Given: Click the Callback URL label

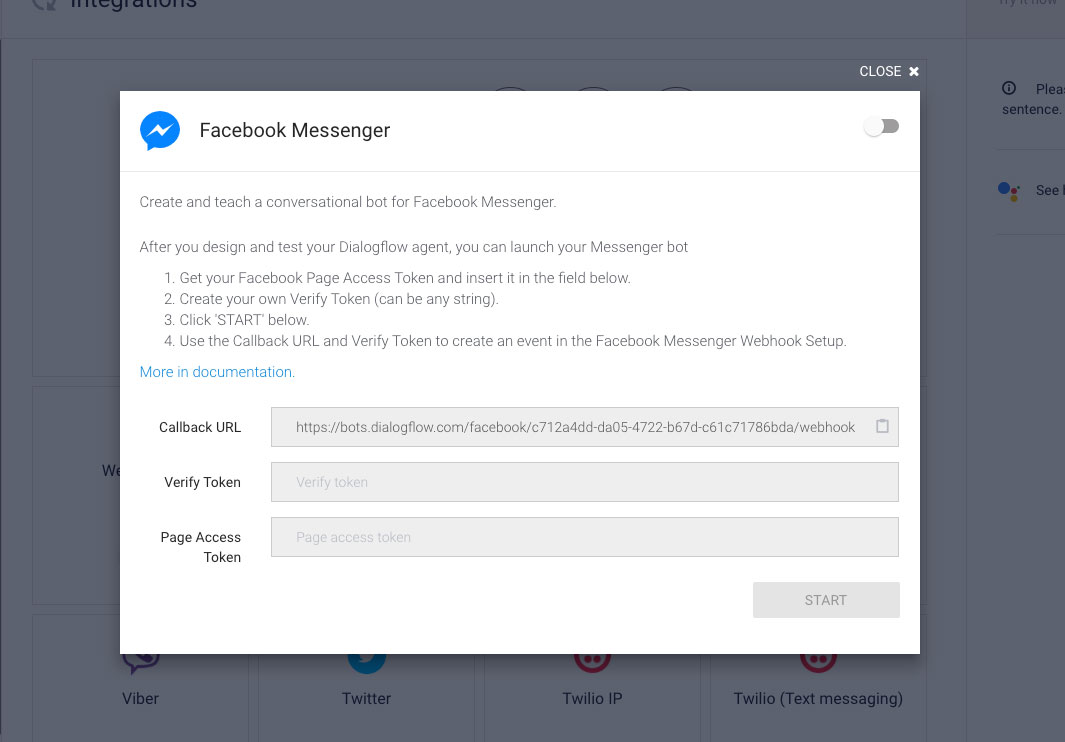Looking at the screenshot, I should (x=200, y=427).
